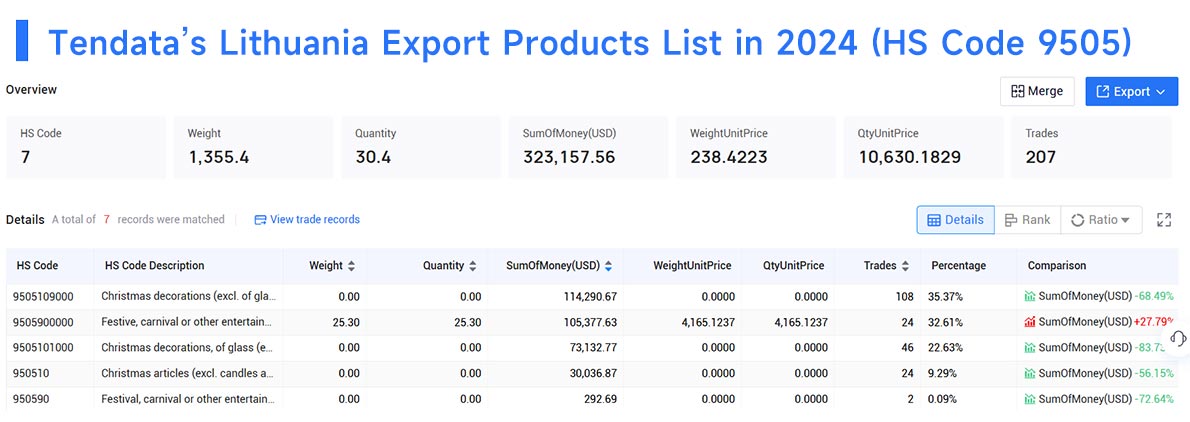This screenshot has height=422, width=1190.
Task: Click the fullscreen expand icon
Action: [1164, 219]
